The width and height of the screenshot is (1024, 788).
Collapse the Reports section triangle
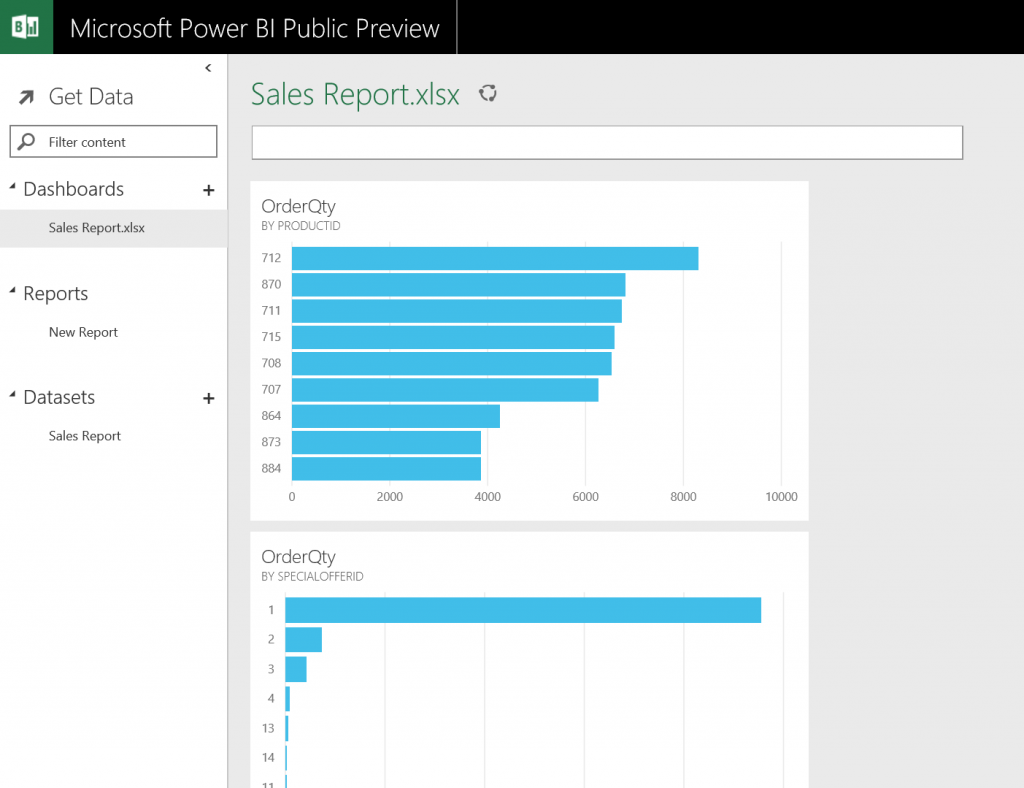click(x=13, y=292)
